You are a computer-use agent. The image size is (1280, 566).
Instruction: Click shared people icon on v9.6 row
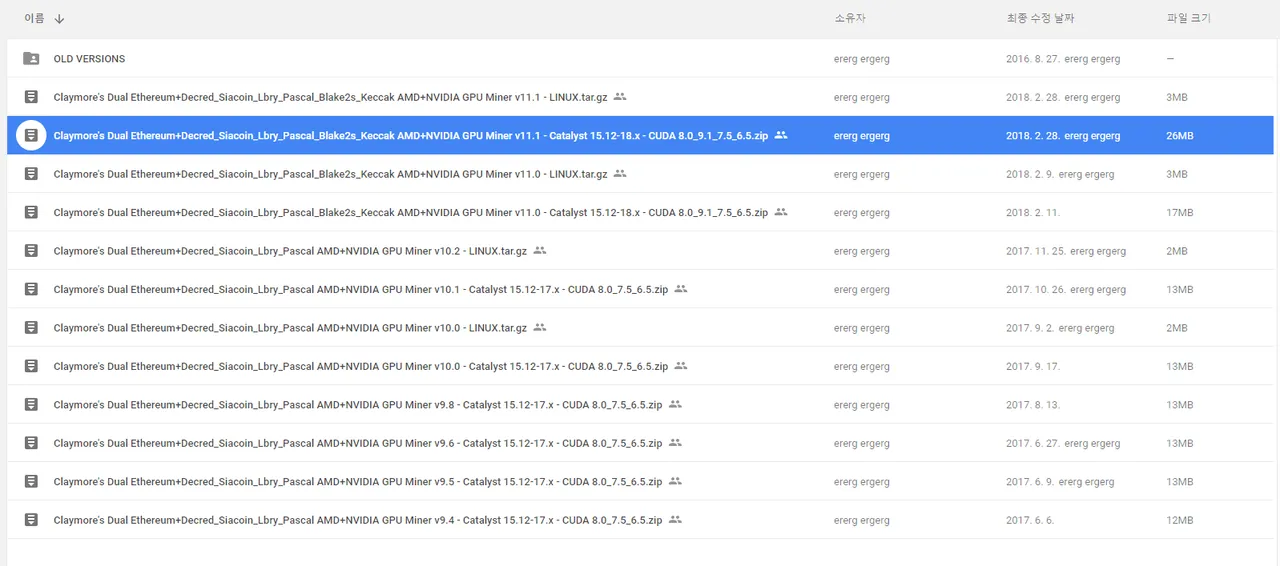(x=675, y=443)
